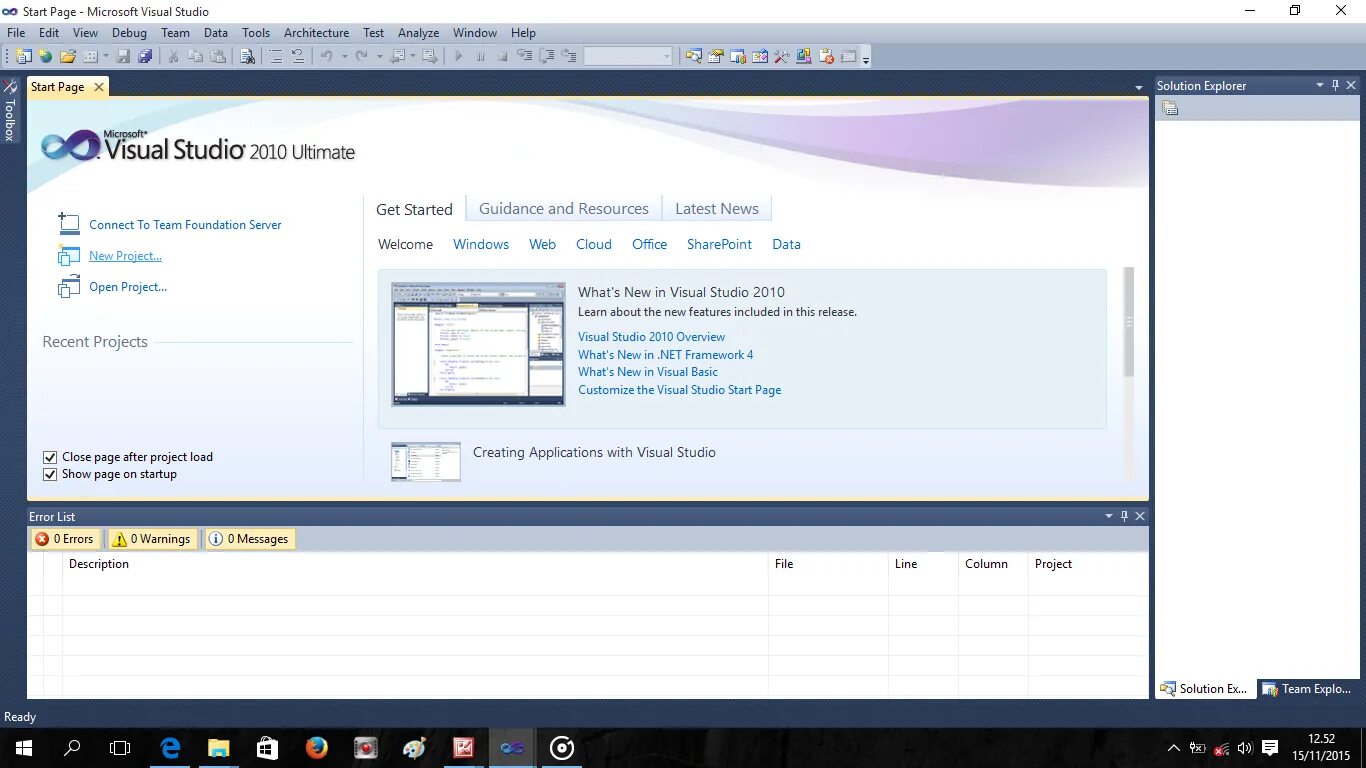Open the document tab list dropdown

click(1139, 88)
